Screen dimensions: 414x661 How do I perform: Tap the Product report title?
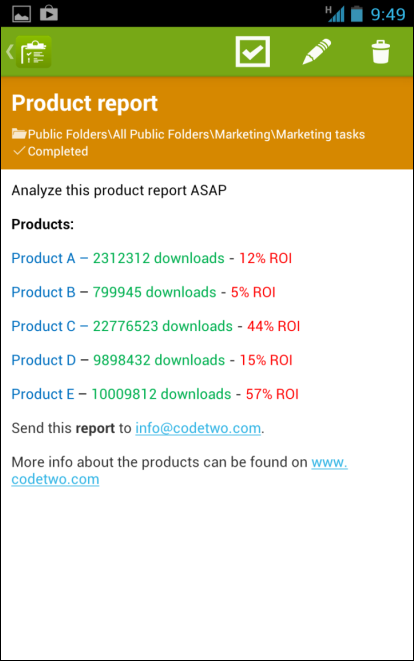click(84, 103)
